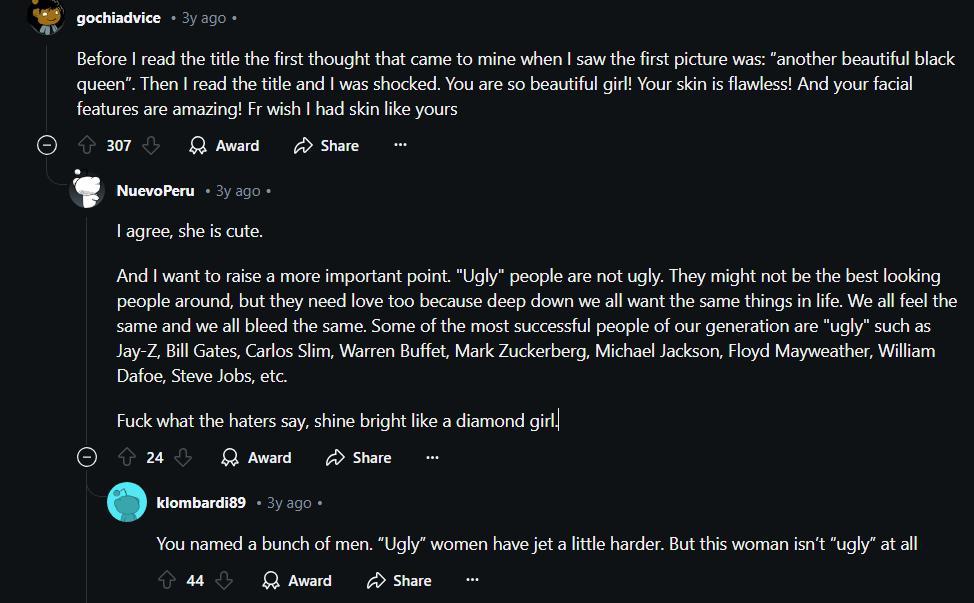Viewport: 974px width, 603px height.
Task: Collapse gochiadvice's comment thread
Action: [47, 146]
